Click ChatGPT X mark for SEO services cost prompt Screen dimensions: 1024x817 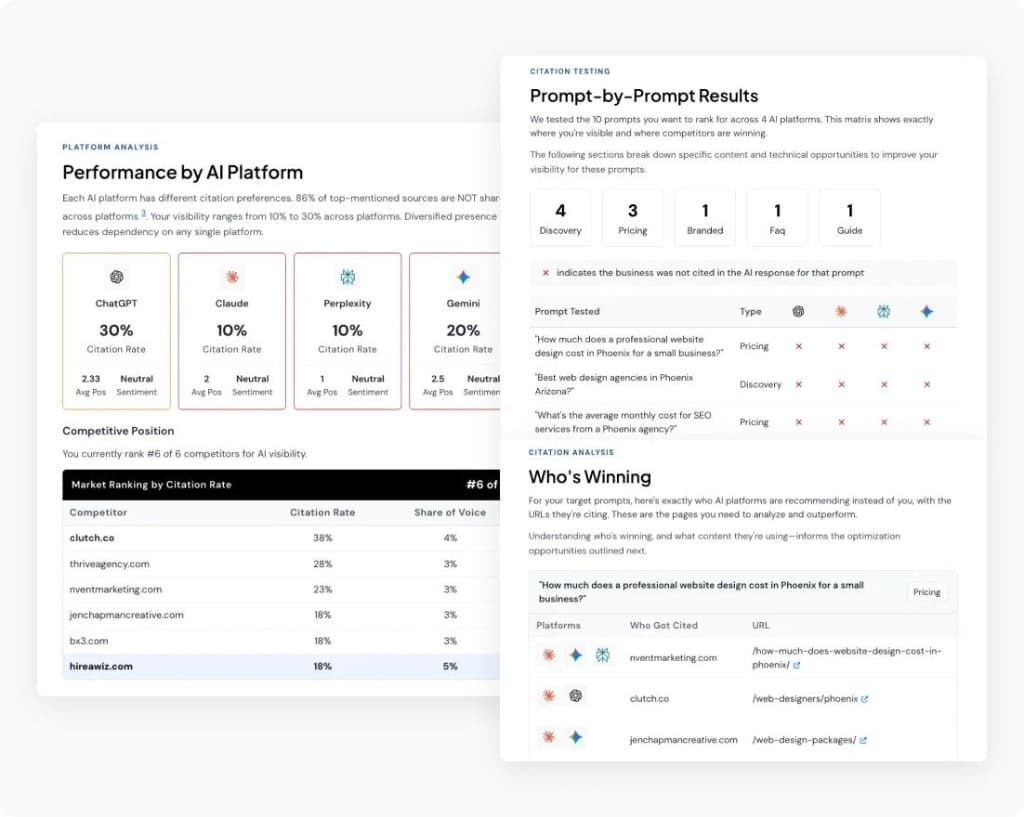point(799,423)
